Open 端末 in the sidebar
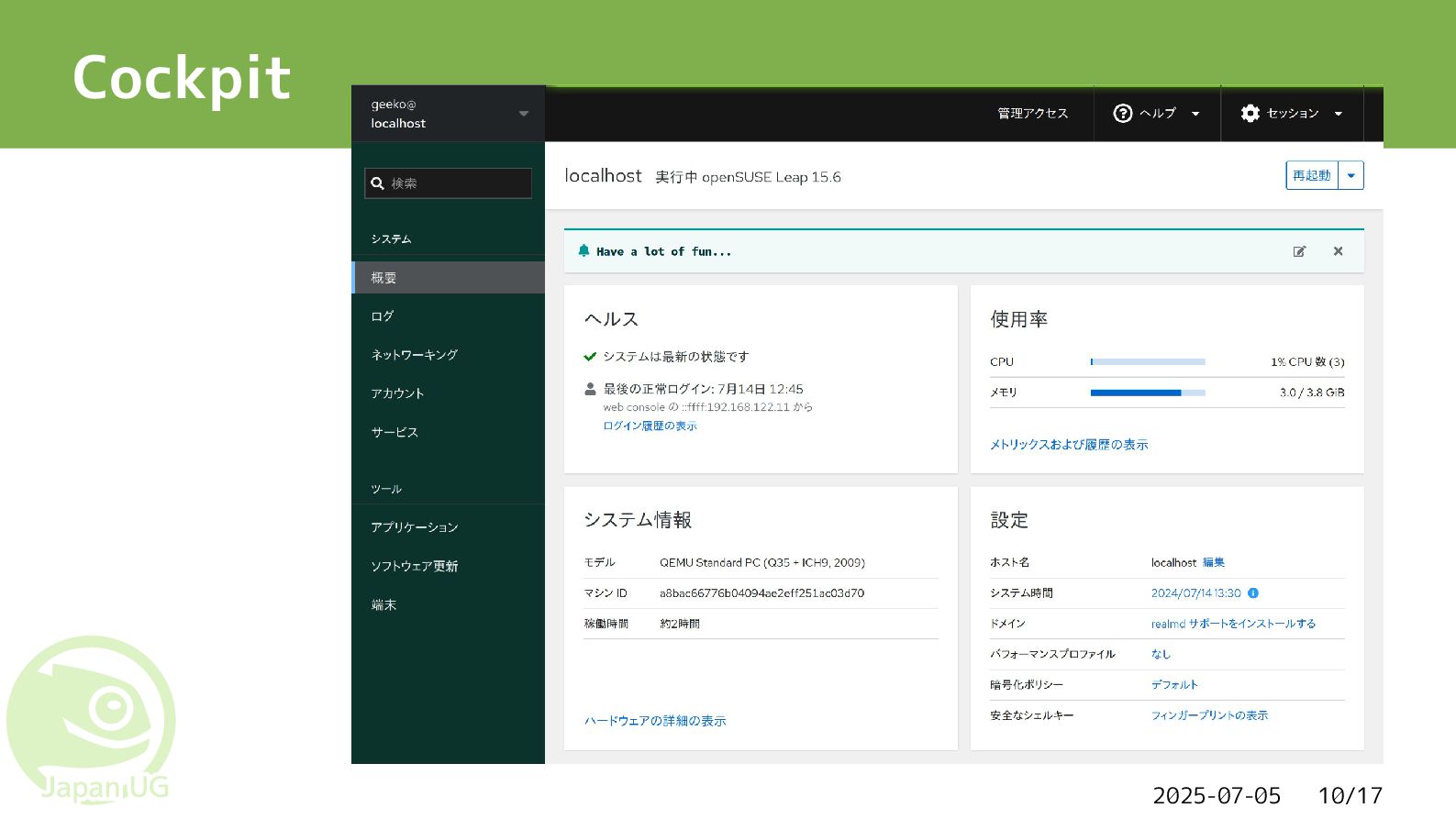Screen dimensions: 1456x819 click(448, 605)
